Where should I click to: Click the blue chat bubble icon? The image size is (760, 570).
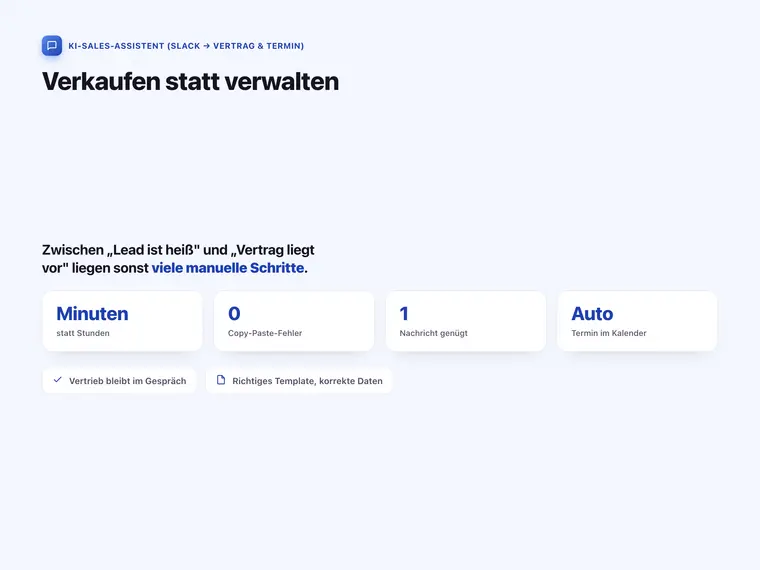(x=52, y=46)
